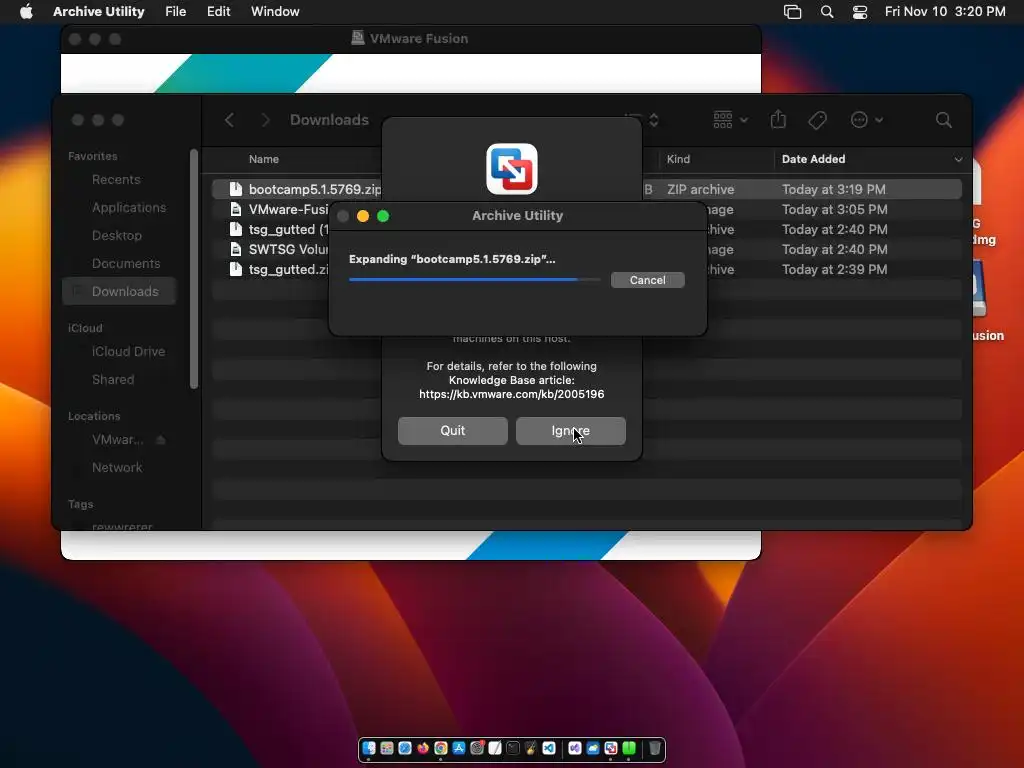1024x768 pixels.
Task: Open Spotlight search in menu bar
Action: [827, 12]
